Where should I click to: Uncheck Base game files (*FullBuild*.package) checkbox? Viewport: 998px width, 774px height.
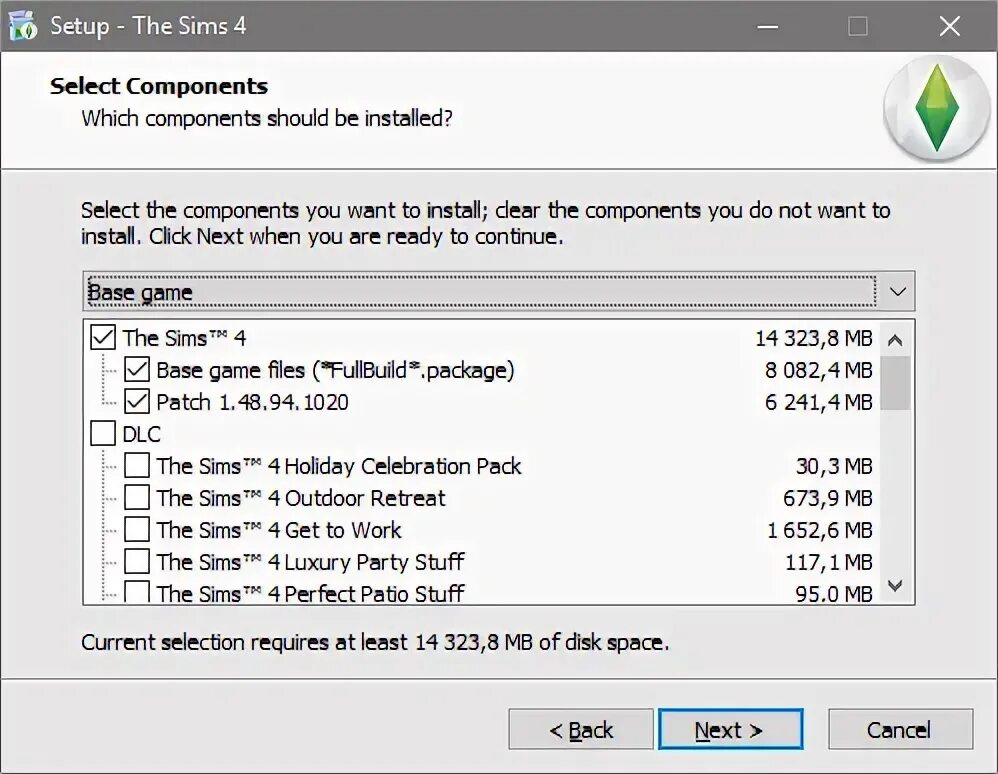tap(137, 370)
